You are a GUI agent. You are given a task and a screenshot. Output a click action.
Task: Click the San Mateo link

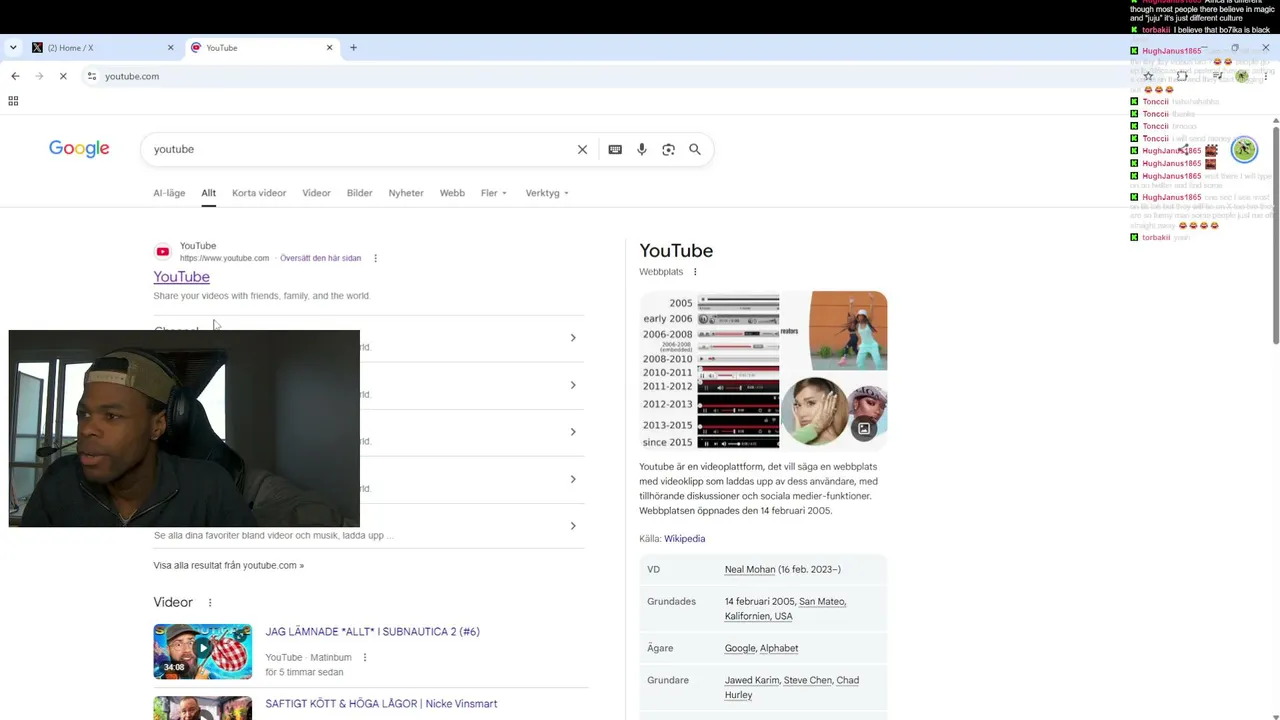click(x=822, y=602)
